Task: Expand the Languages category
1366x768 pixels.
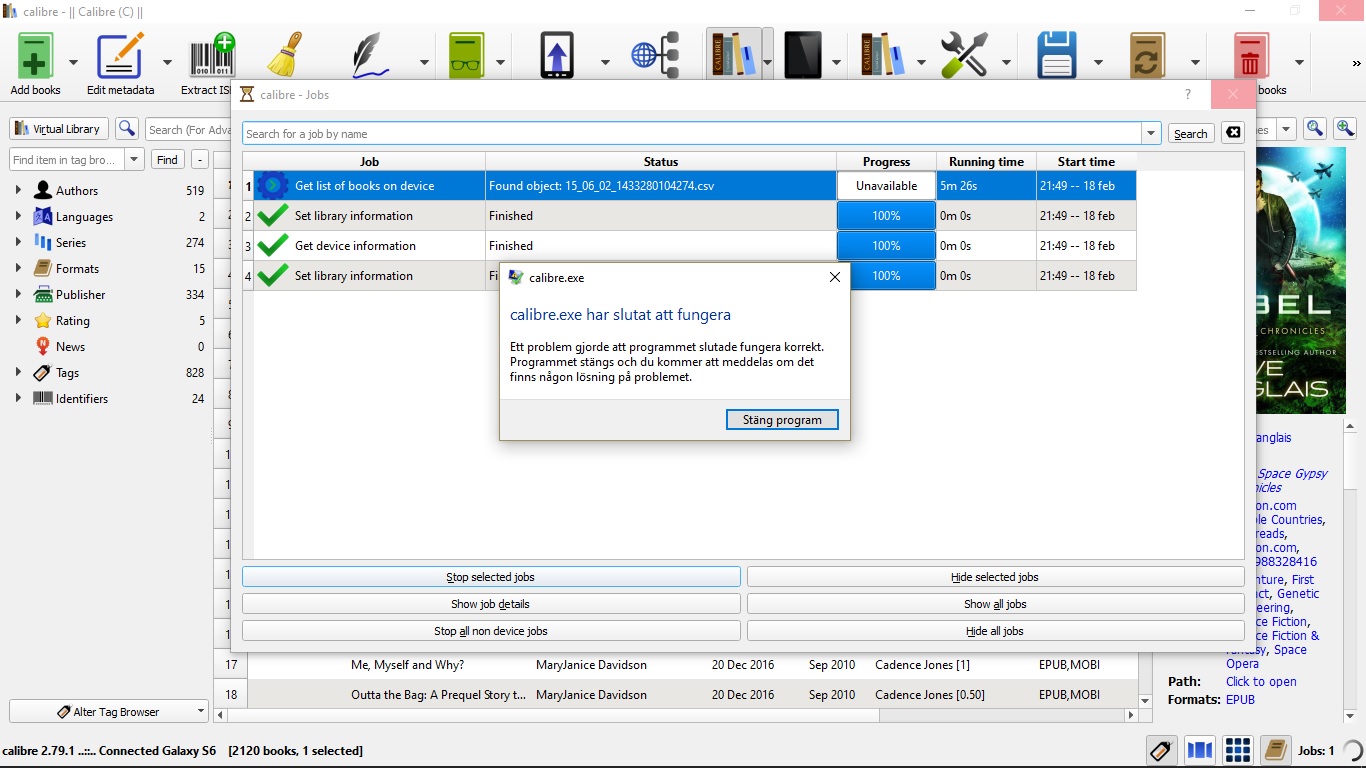Action: coord(18,216)
